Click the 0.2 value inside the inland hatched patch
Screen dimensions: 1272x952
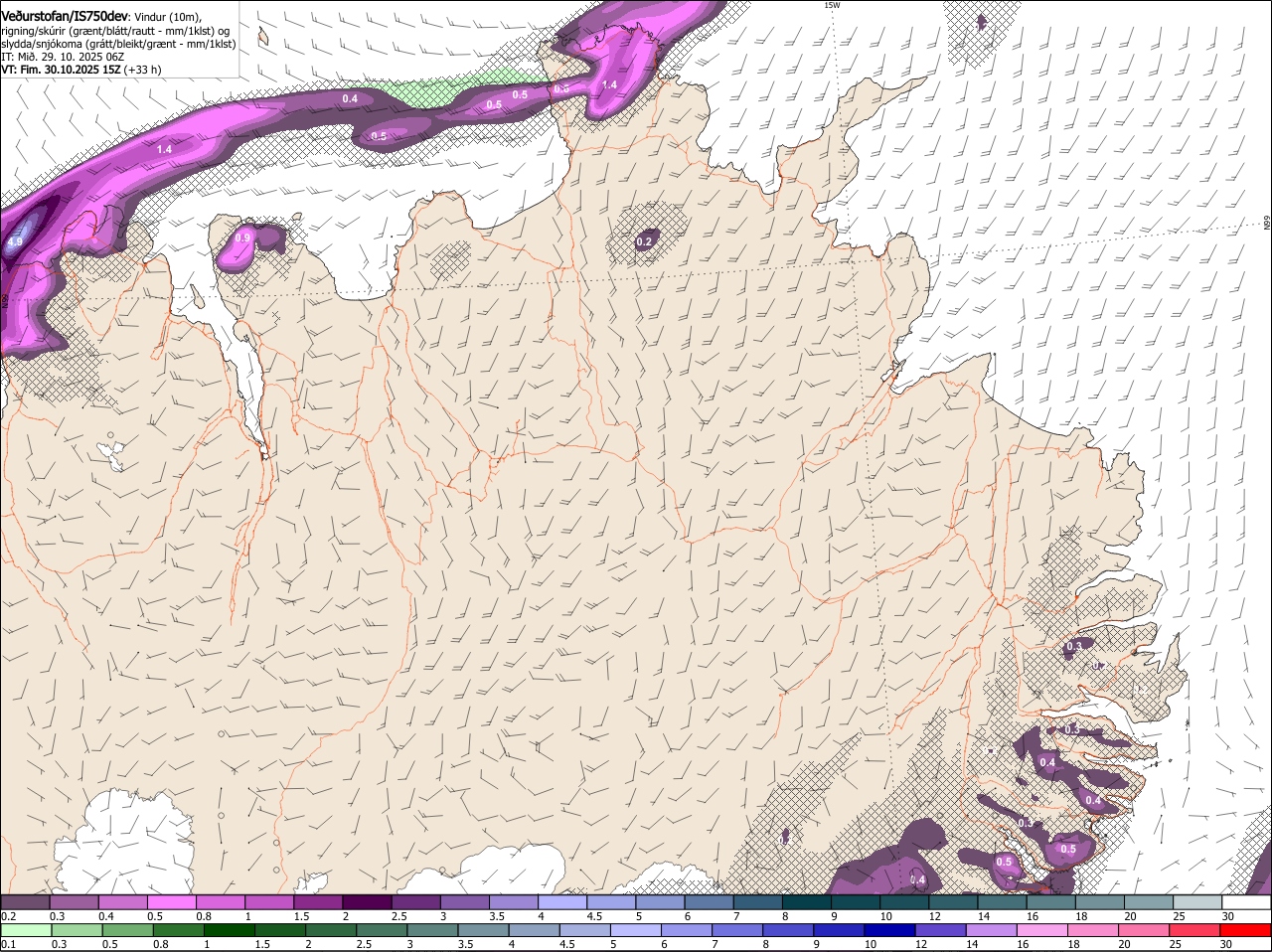point(644,241)
